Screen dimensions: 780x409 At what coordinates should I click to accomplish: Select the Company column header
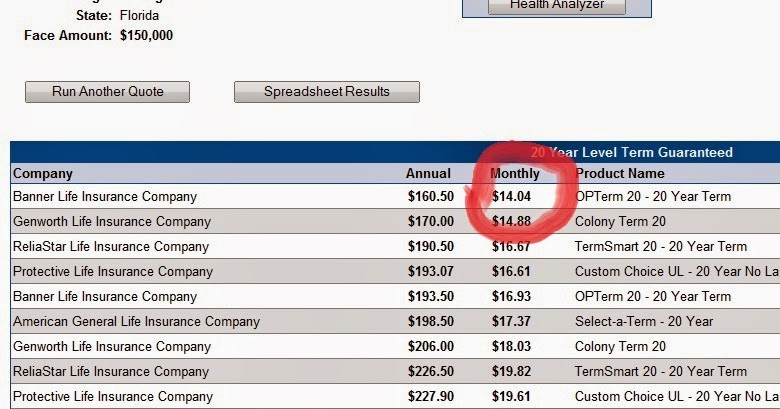tap(43, 173)
